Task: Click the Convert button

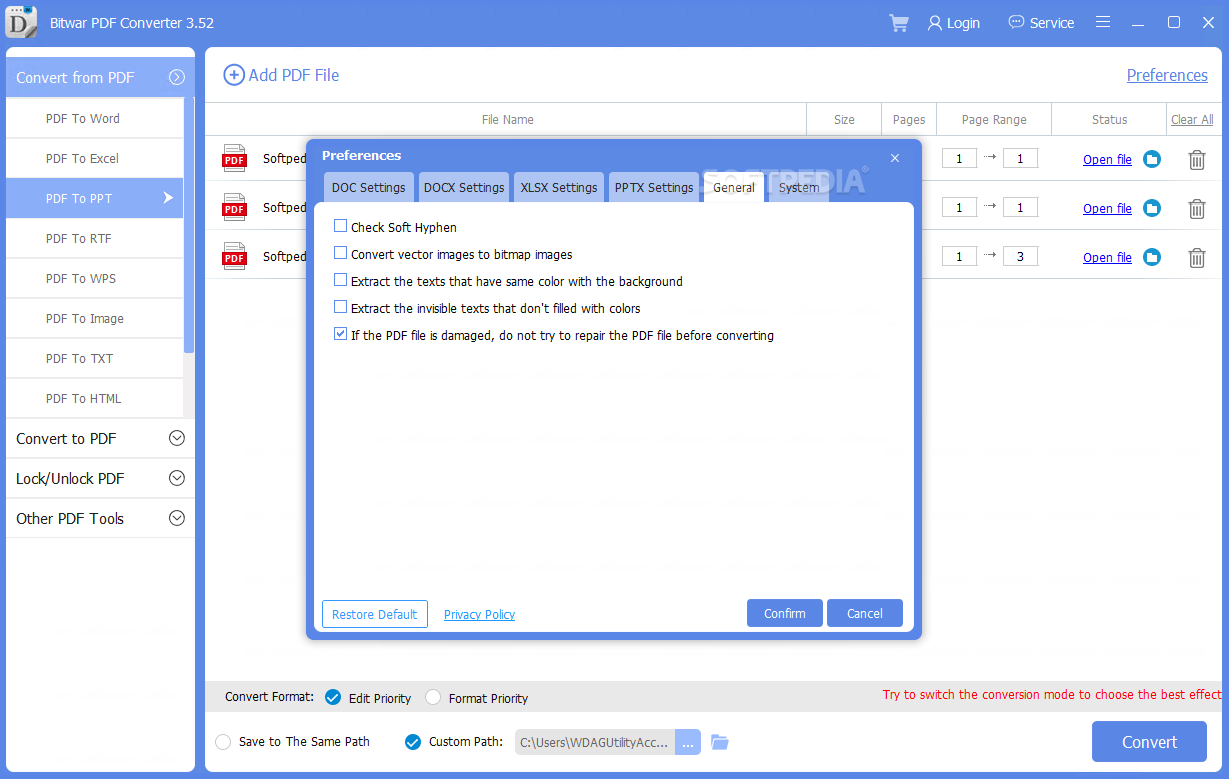Action: [1149, 742]
